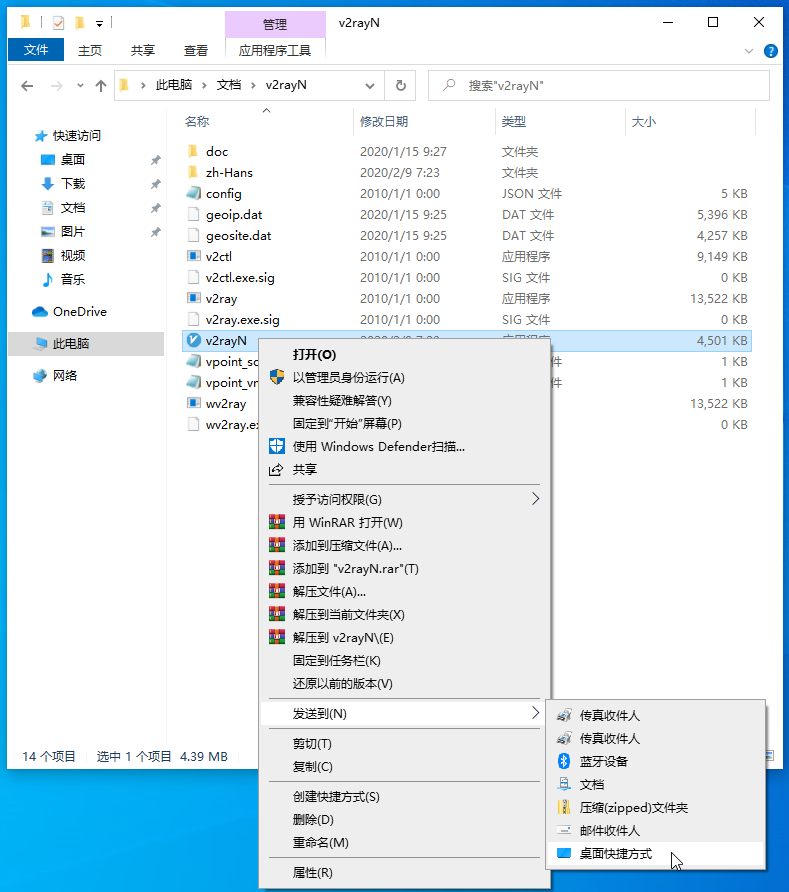The width and height of the screenshot is (789, 892).
Task: Choose 文档 in the send-to submenu
Action: click(x=655, y=784)
